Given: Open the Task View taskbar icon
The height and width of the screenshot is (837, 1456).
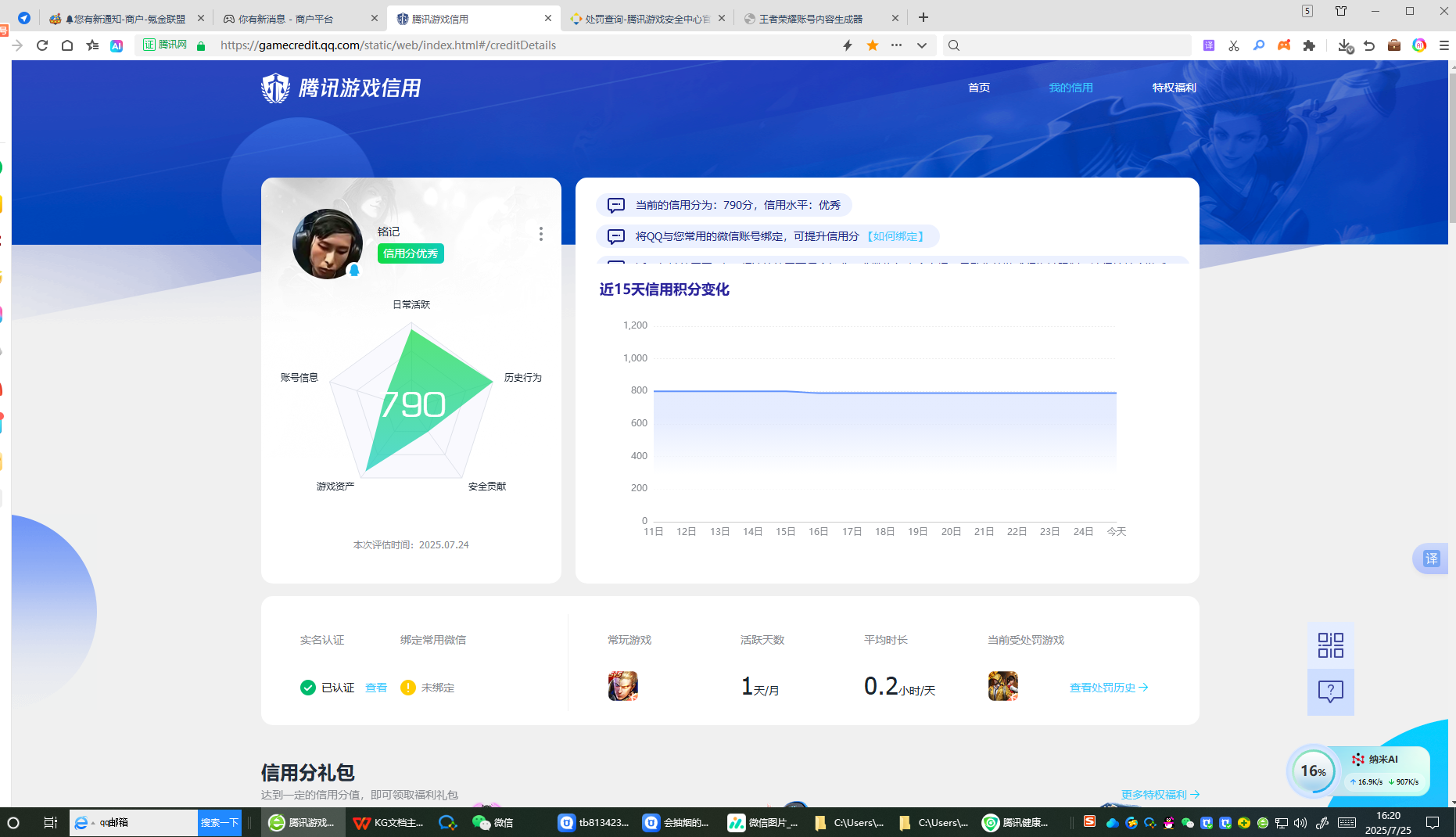Looking at the screenshot, I should [x=51, y=822].
